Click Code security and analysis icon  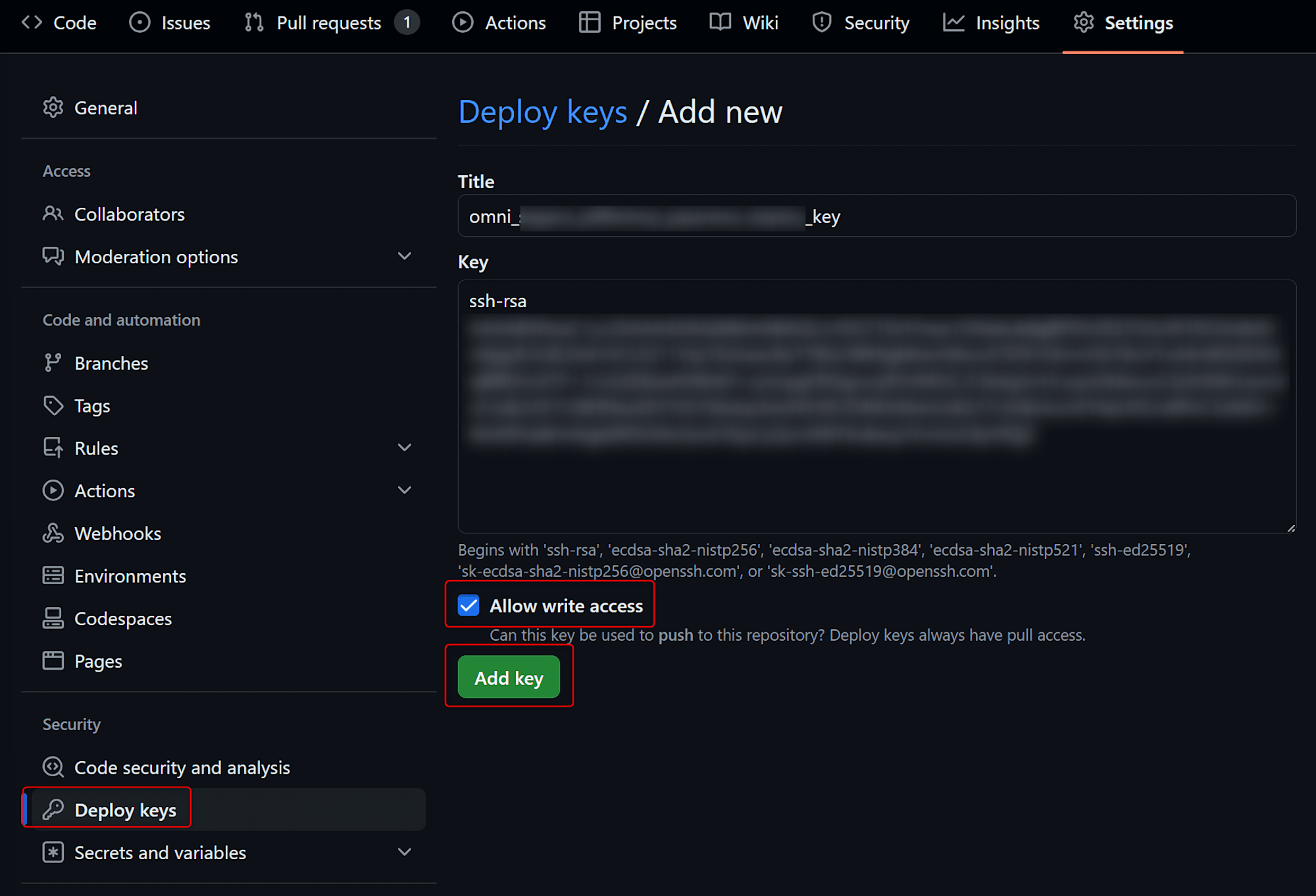53,767
